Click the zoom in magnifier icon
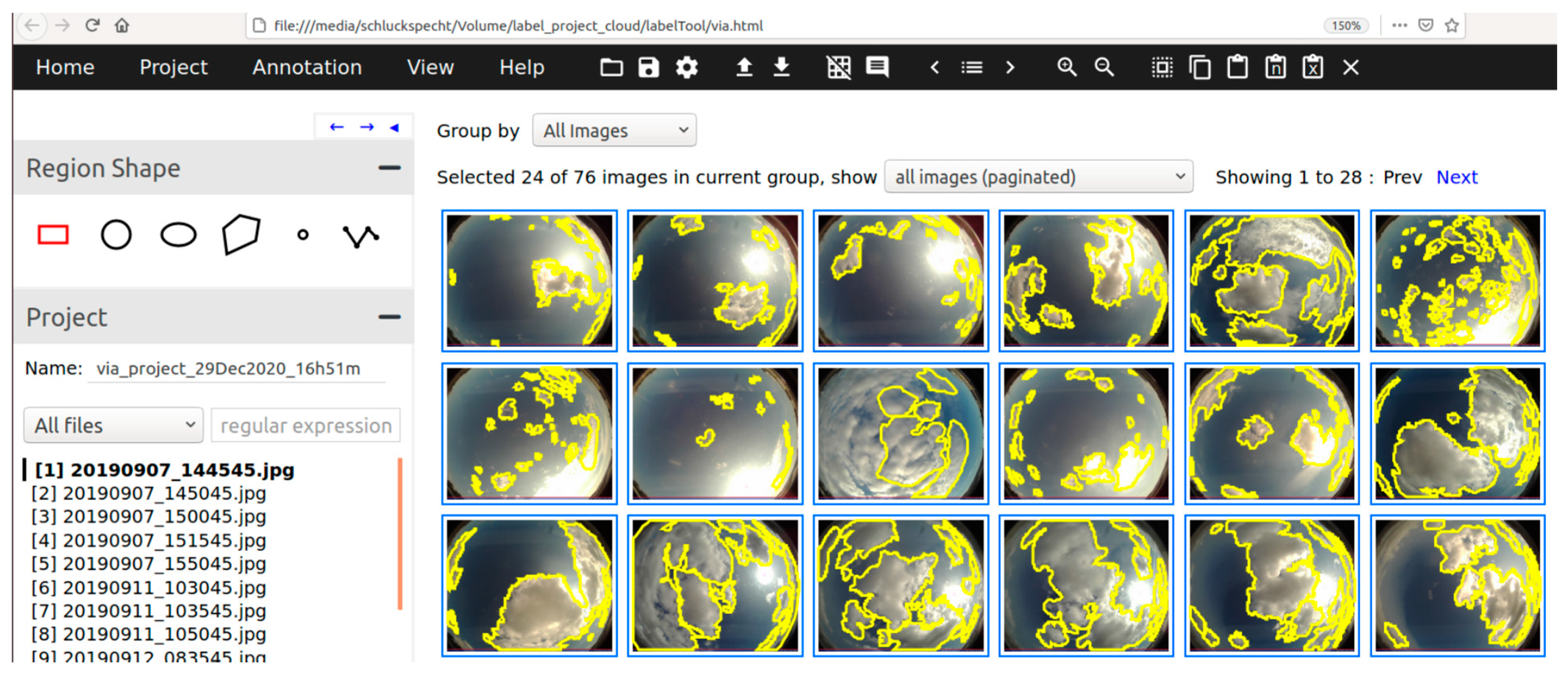This screenshot has height=674, width=1568. [1067, 67]
